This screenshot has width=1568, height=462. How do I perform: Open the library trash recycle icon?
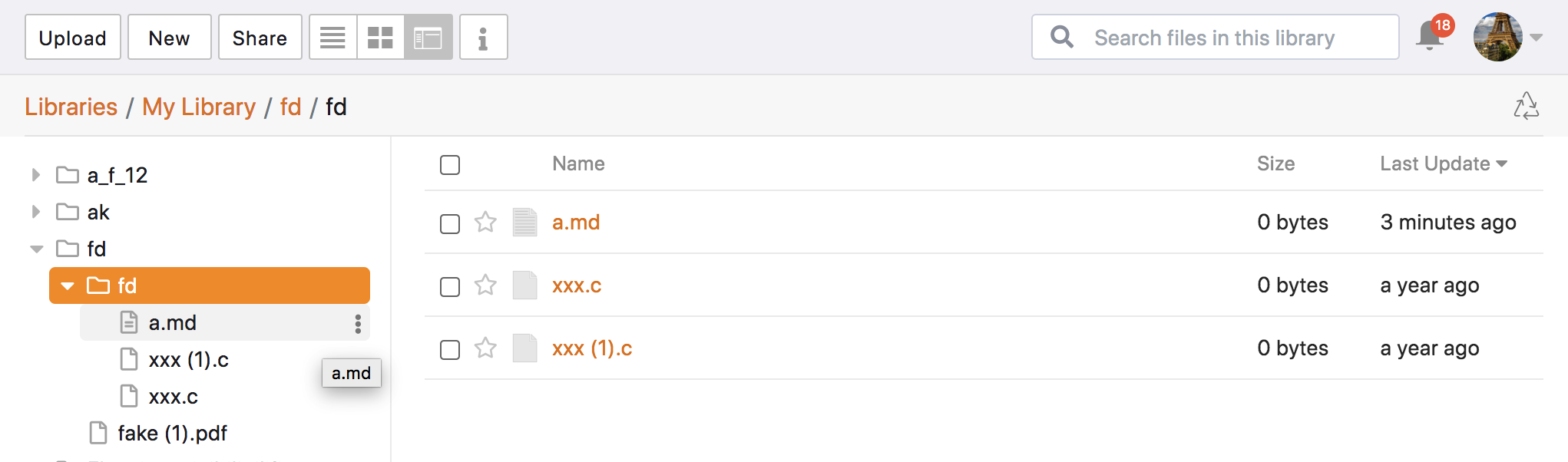tap(1526, 107)
